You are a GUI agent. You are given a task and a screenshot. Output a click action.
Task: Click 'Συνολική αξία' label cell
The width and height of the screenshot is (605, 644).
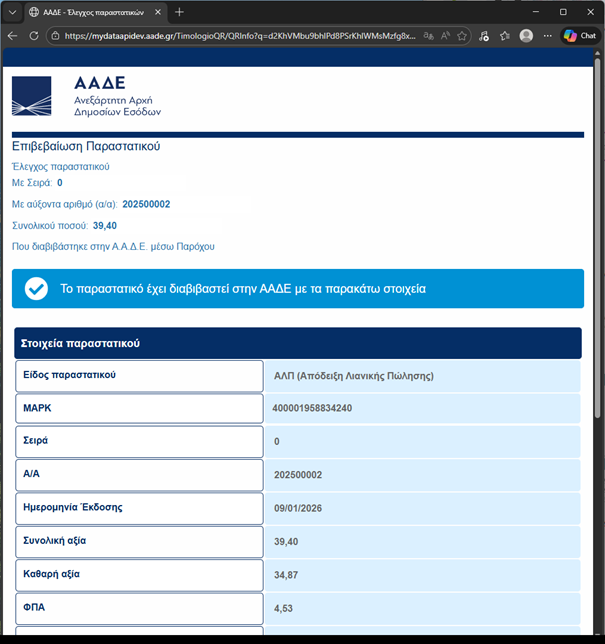click(x=139, y=542)
